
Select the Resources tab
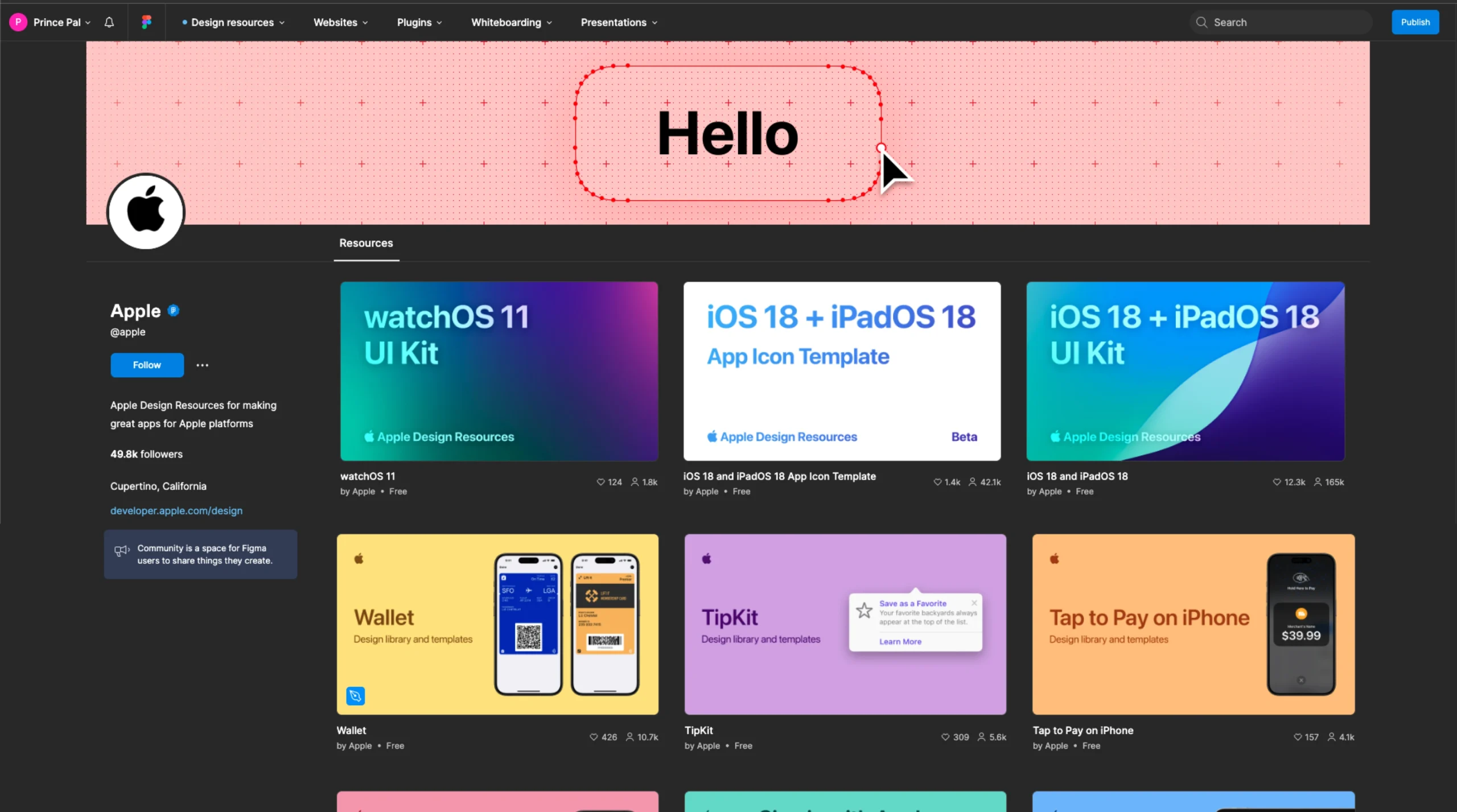point(366,243)
